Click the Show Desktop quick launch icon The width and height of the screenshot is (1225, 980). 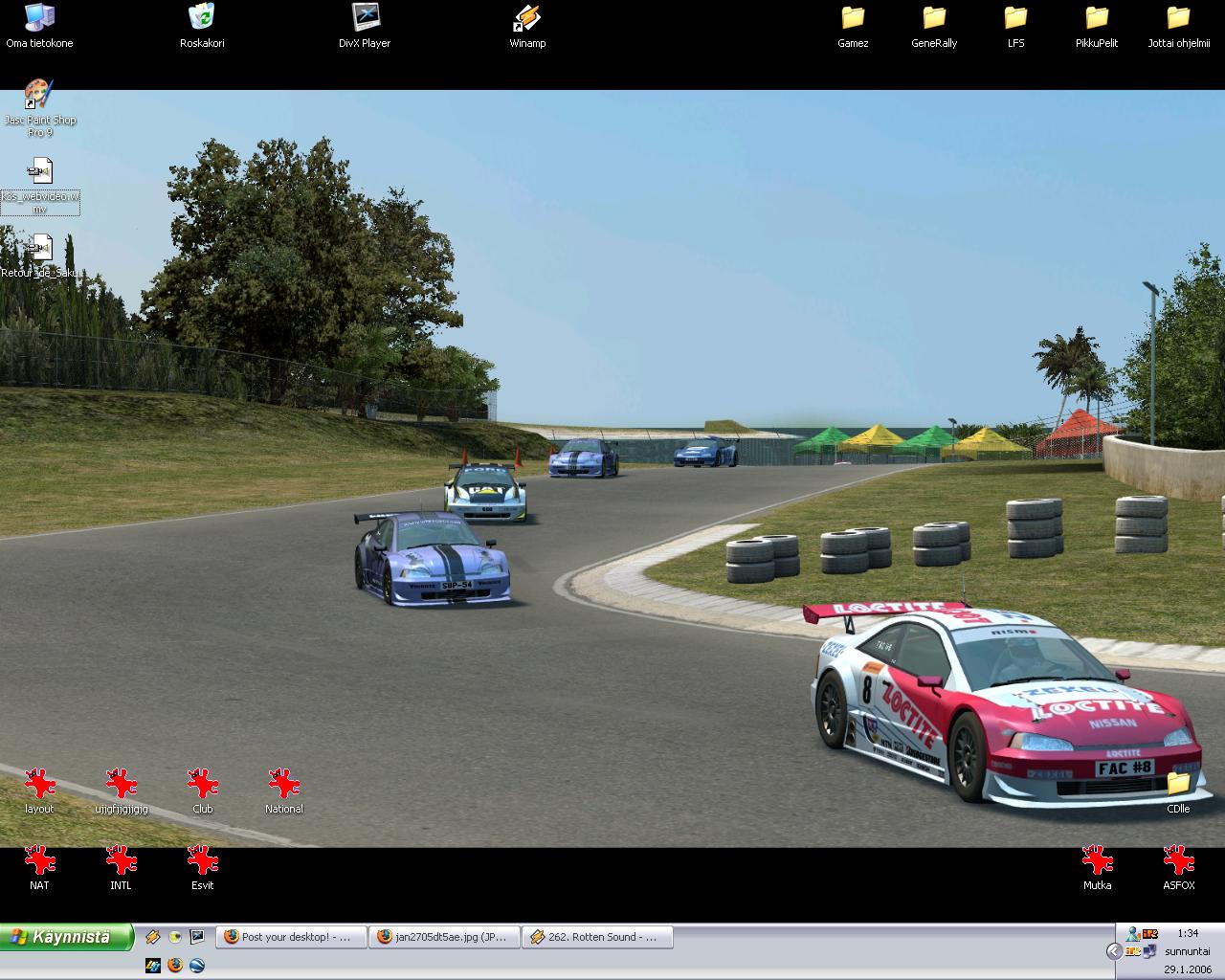tap(197, 937)
